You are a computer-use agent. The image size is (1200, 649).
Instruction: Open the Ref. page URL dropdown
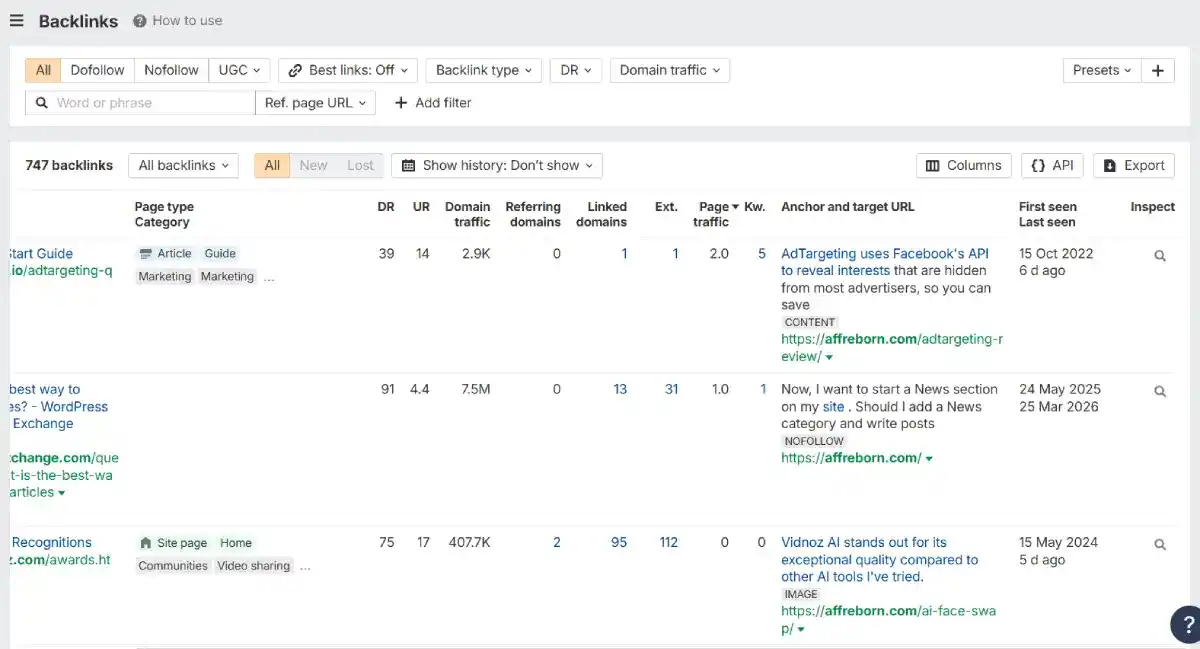coord(316,102)
